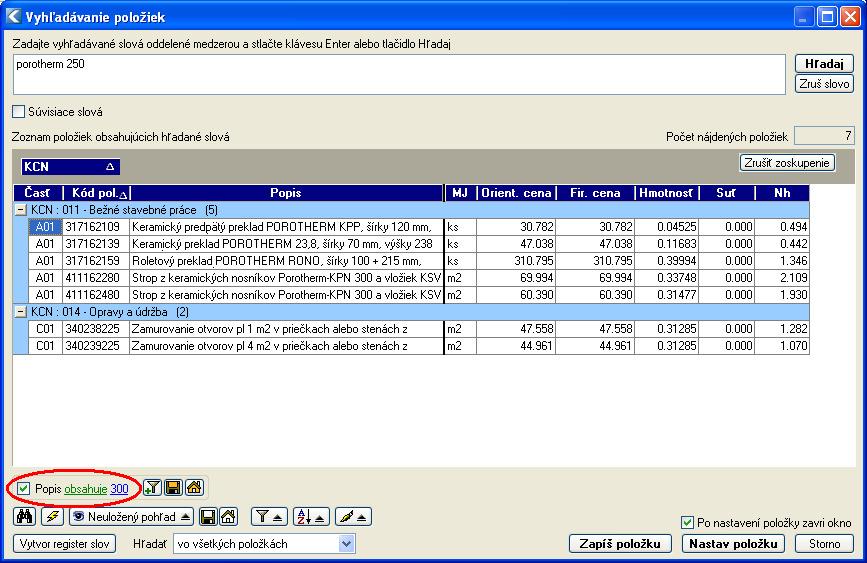Open the Hľadať combo box

264,544
